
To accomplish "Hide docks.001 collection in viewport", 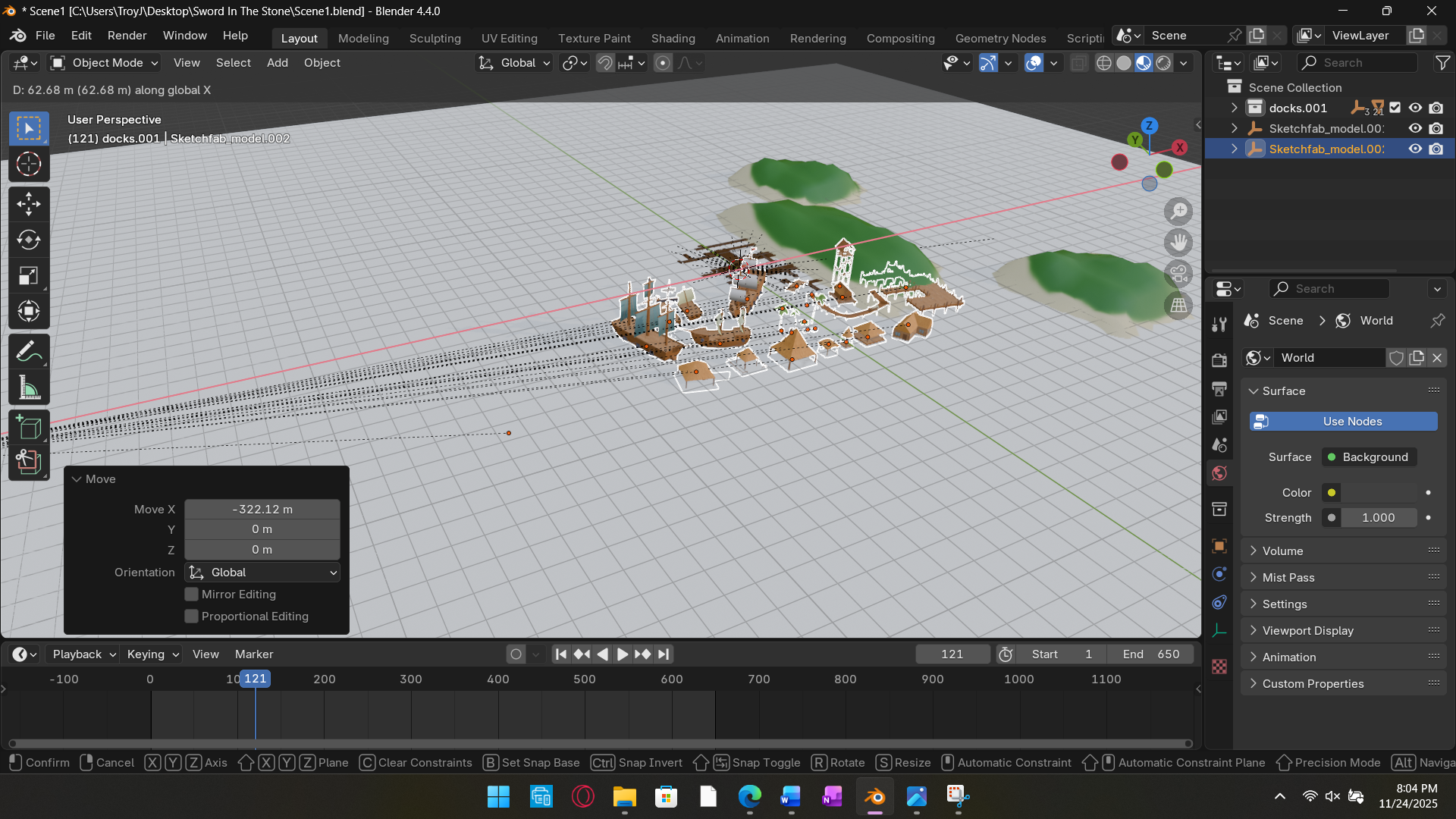I will pos(1415,108).
